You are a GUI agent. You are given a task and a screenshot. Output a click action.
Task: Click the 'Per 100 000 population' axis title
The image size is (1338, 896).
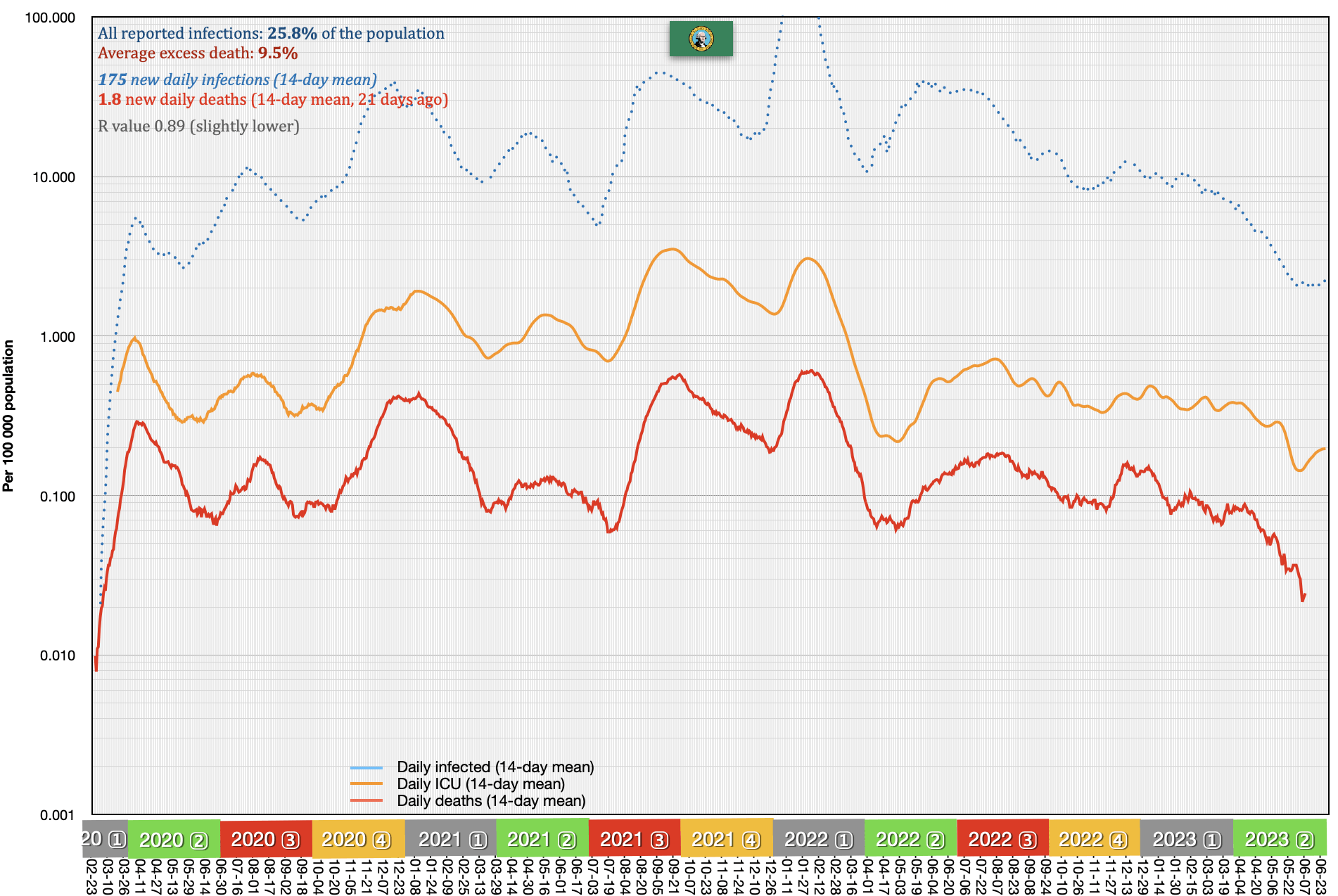pyautogui.click(x=8, y=416)
